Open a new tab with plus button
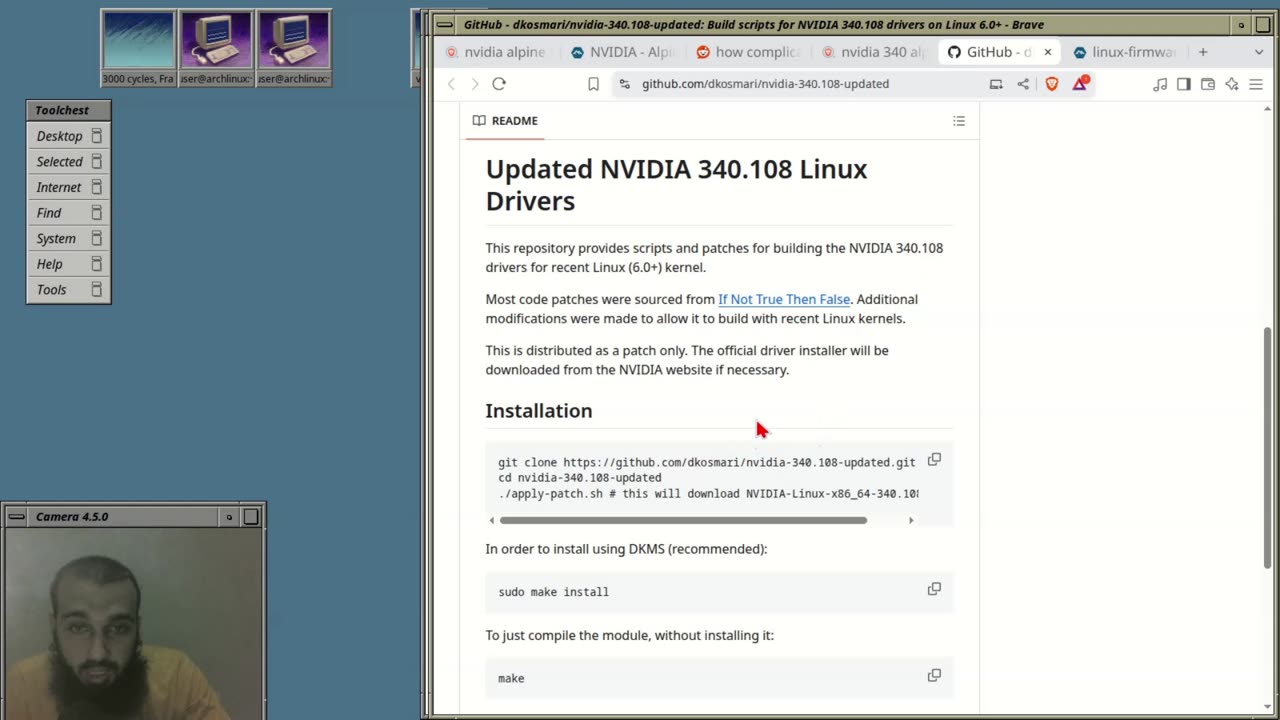 tap(1203, 52)
